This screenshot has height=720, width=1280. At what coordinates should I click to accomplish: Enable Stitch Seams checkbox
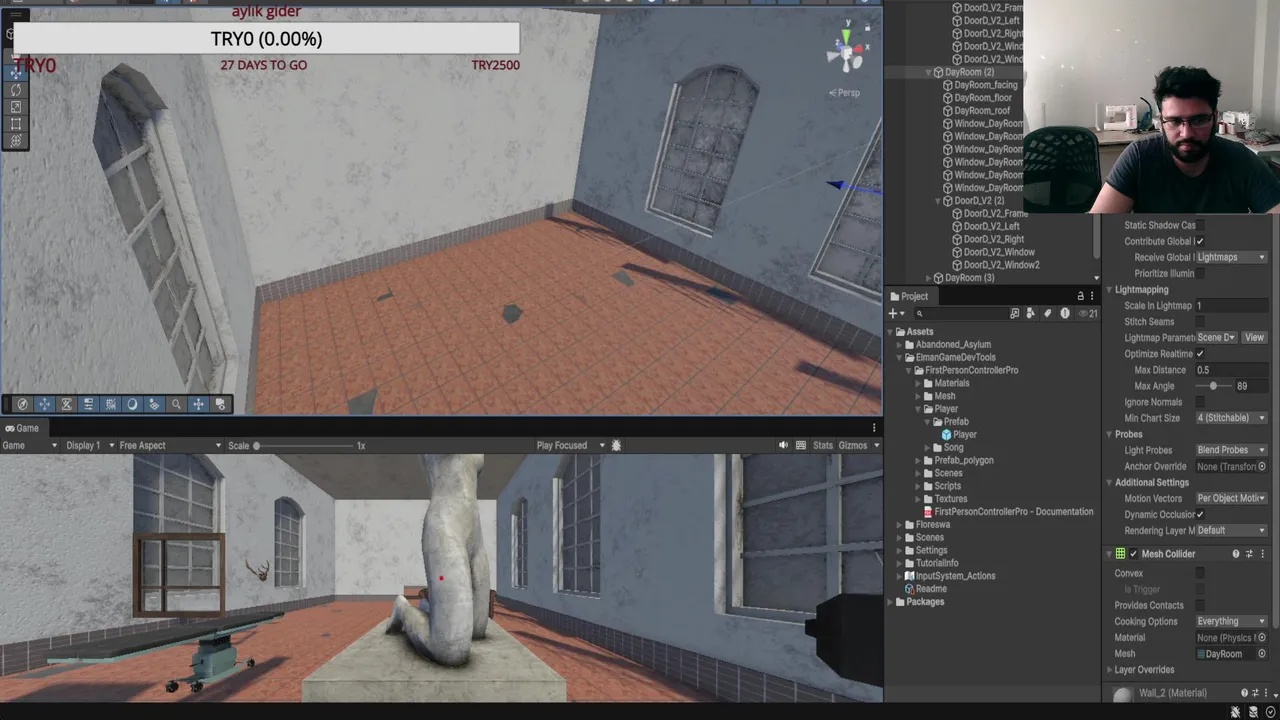click(1200, 321)
